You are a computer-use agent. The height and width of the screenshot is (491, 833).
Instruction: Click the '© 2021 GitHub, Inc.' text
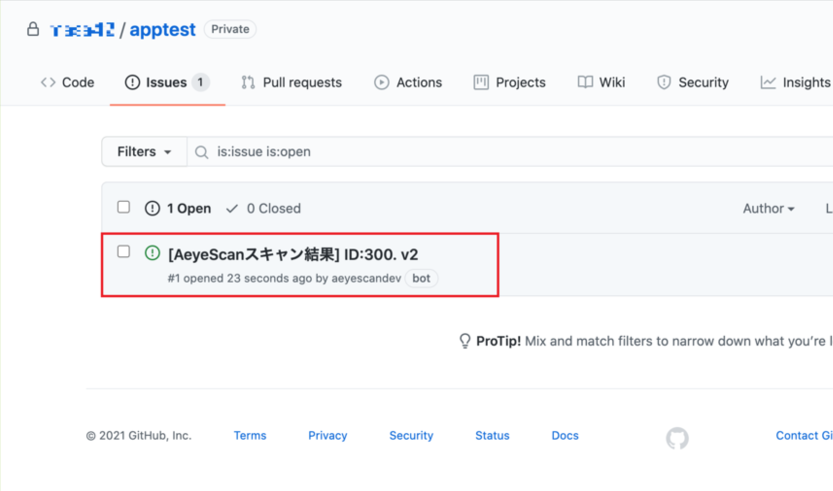(139, 436)
